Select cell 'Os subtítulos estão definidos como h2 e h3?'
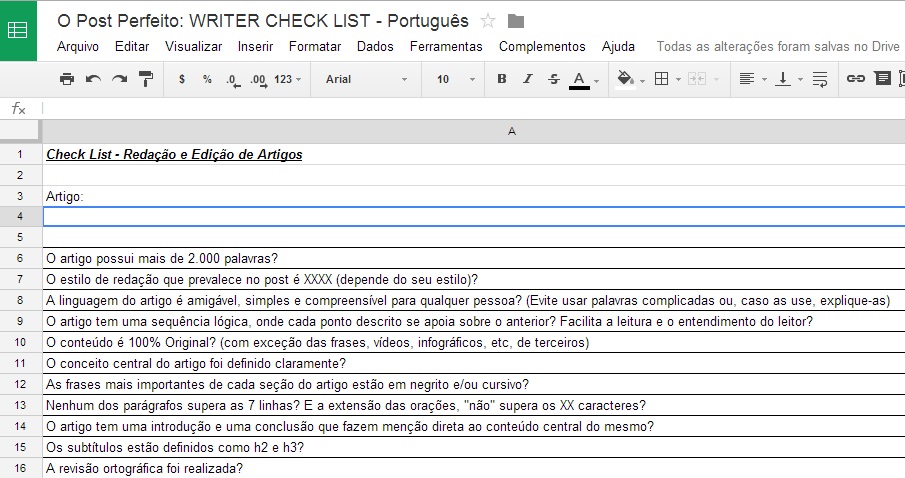Viewport: 905px width, 478px height. tap(473, 447)
